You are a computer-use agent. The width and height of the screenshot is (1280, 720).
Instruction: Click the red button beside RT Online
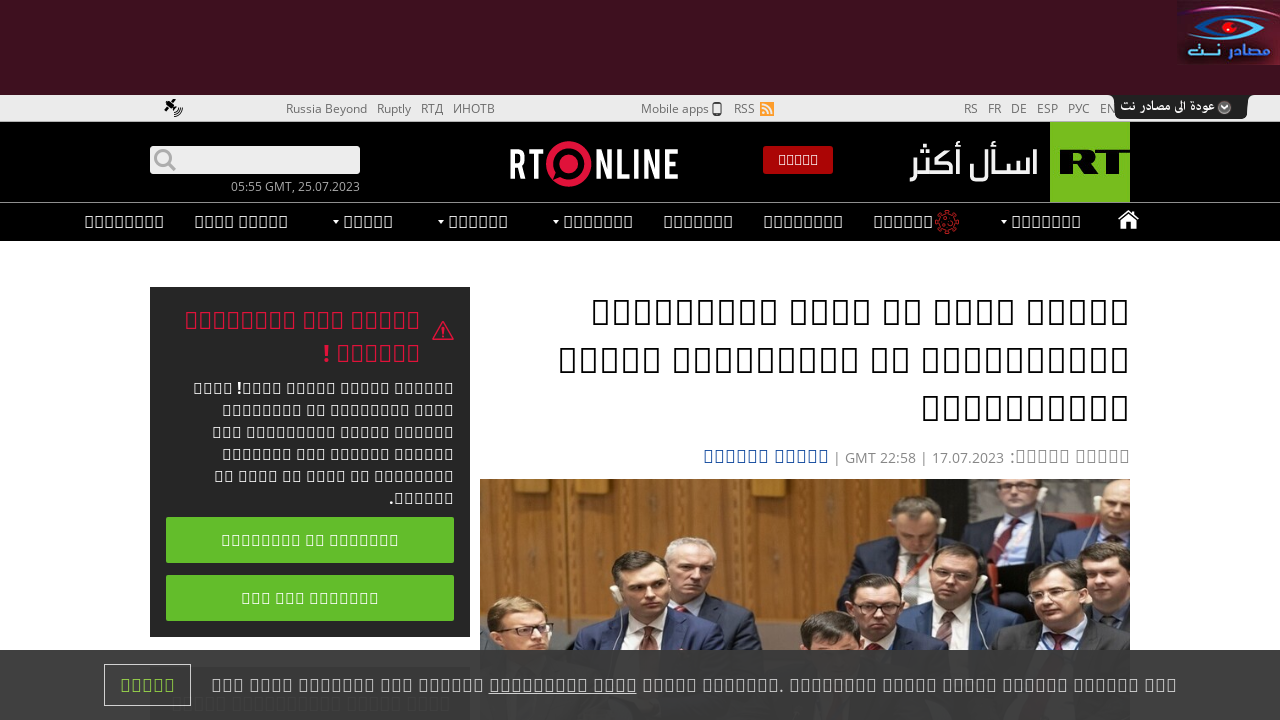pyautogui.click(x=798, y=160)
